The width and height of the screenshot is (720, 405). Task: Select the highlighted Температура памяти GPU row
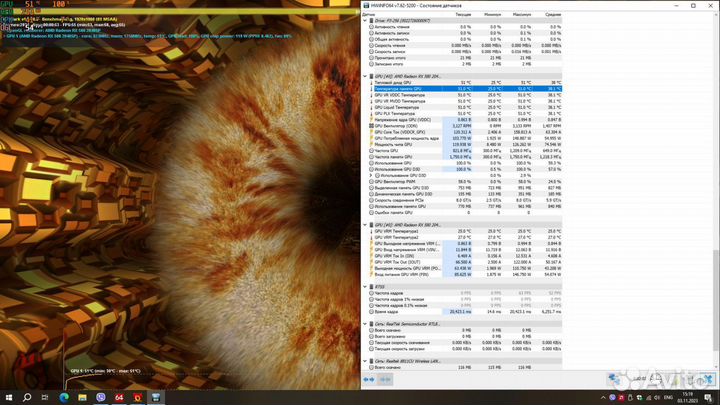click(x=465, y=89)
